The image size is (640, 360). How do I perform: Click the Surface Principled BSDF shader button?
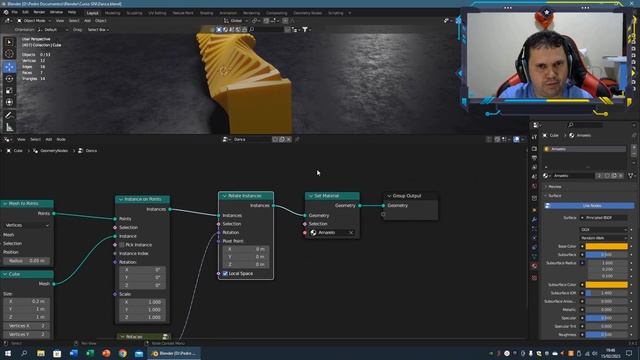tap(604, 218)
